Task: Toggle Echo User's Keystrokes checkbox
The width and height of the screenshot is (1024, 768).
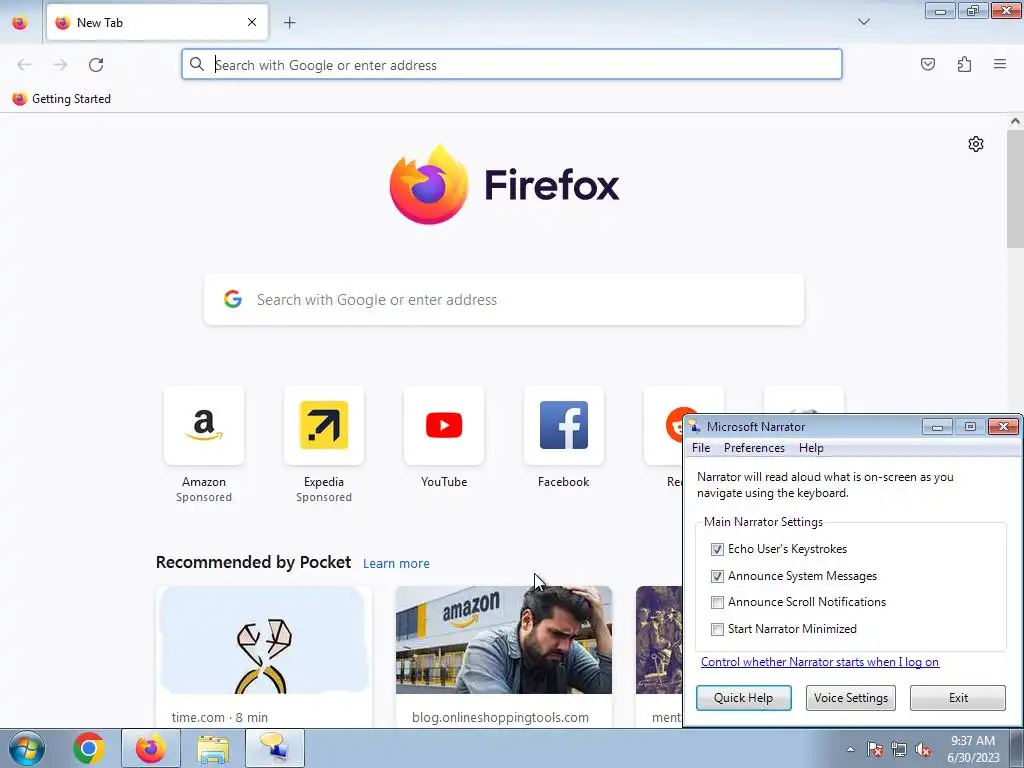Action: [717, 549]
